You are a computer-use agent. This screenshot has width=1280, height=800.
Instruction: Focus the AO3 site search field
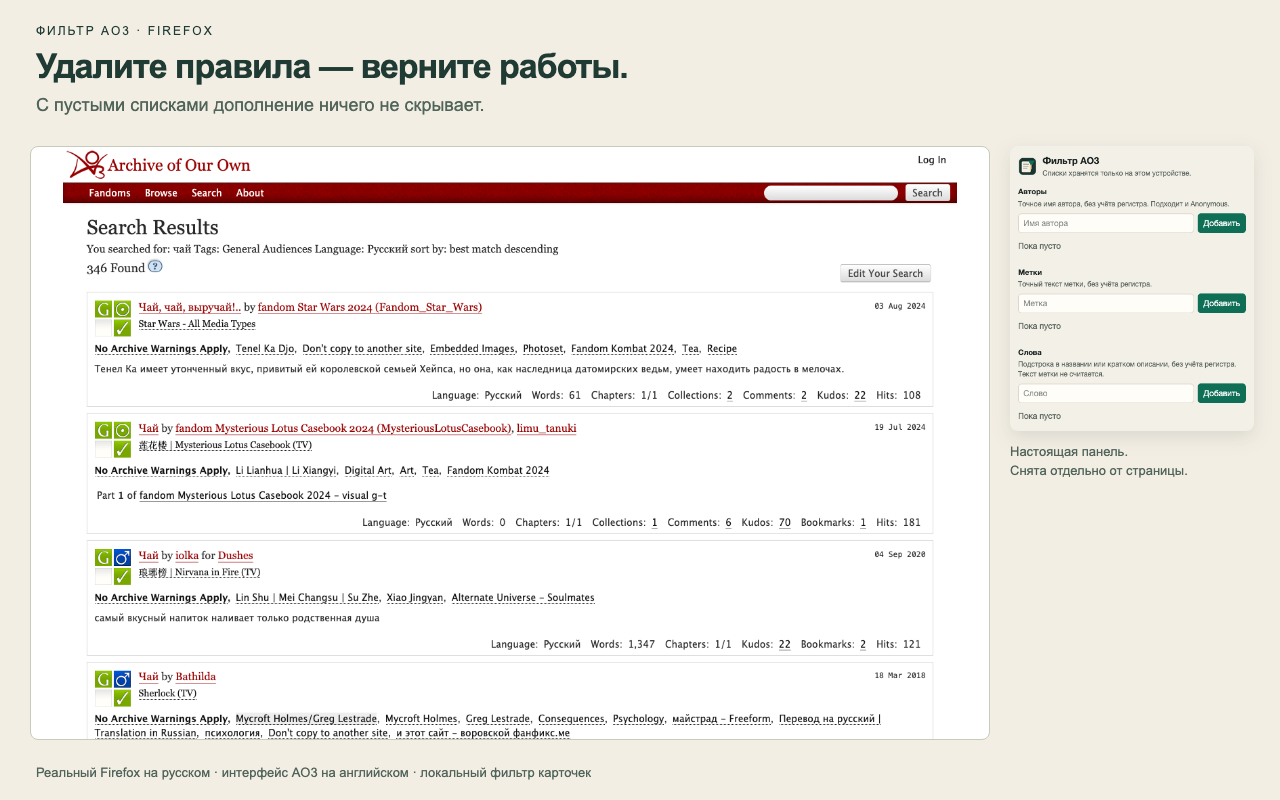click(831, 193)
